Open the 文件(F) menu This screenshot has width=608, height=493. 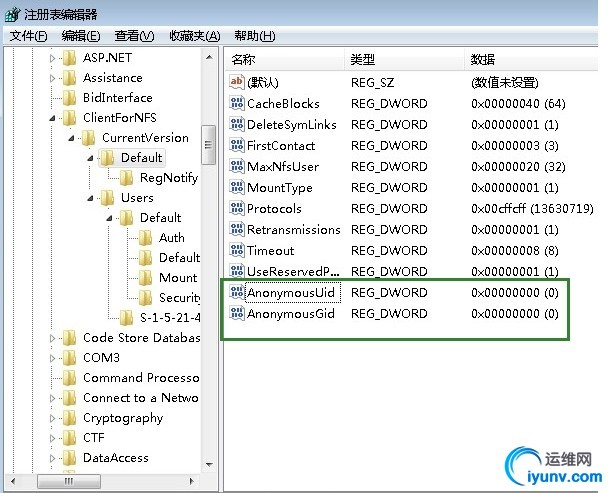[x=28, y=36]
